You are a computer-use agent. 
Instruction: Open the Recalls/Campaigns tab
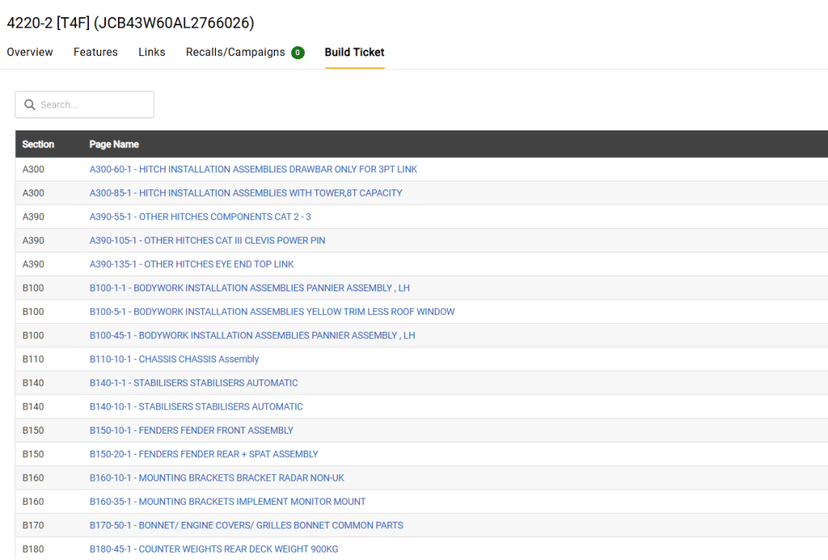235,52
